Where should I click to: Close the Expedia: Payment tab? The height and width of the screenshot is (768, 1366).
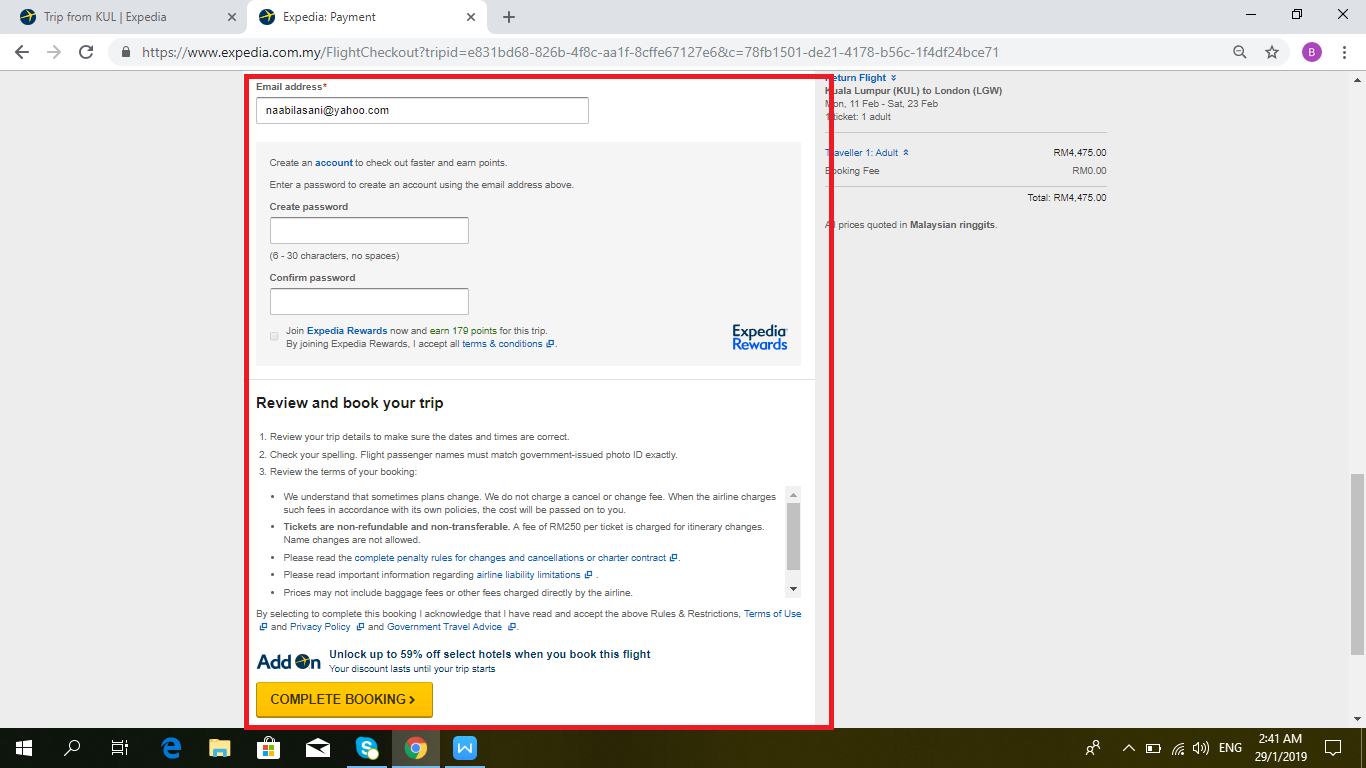[x=471, y=17]
